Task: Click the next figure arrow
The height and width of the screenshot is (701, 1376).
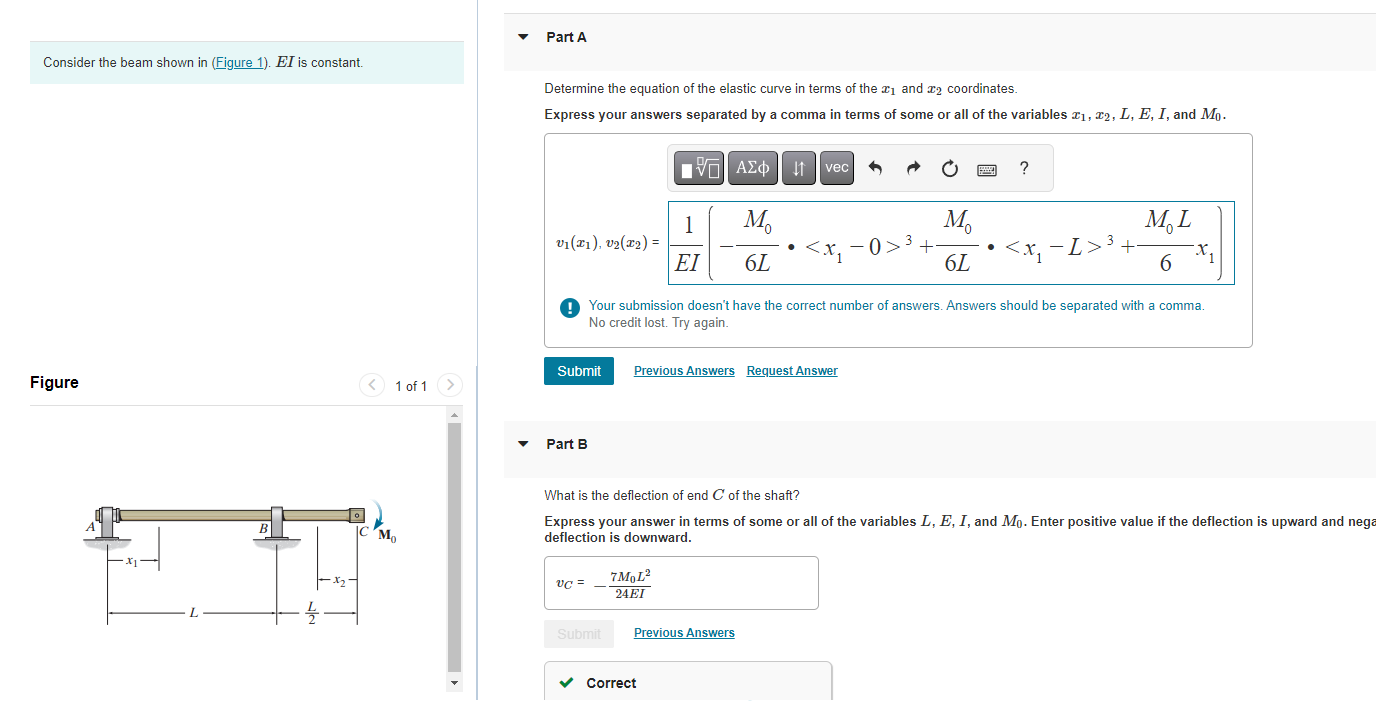Action: (x=449, y=384)
